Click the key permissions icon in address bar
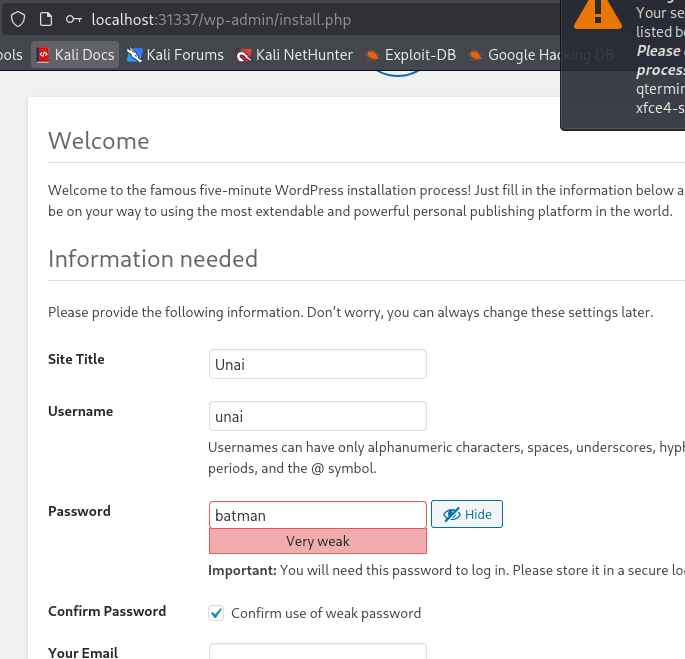685x659 pixels. [73, 19]
